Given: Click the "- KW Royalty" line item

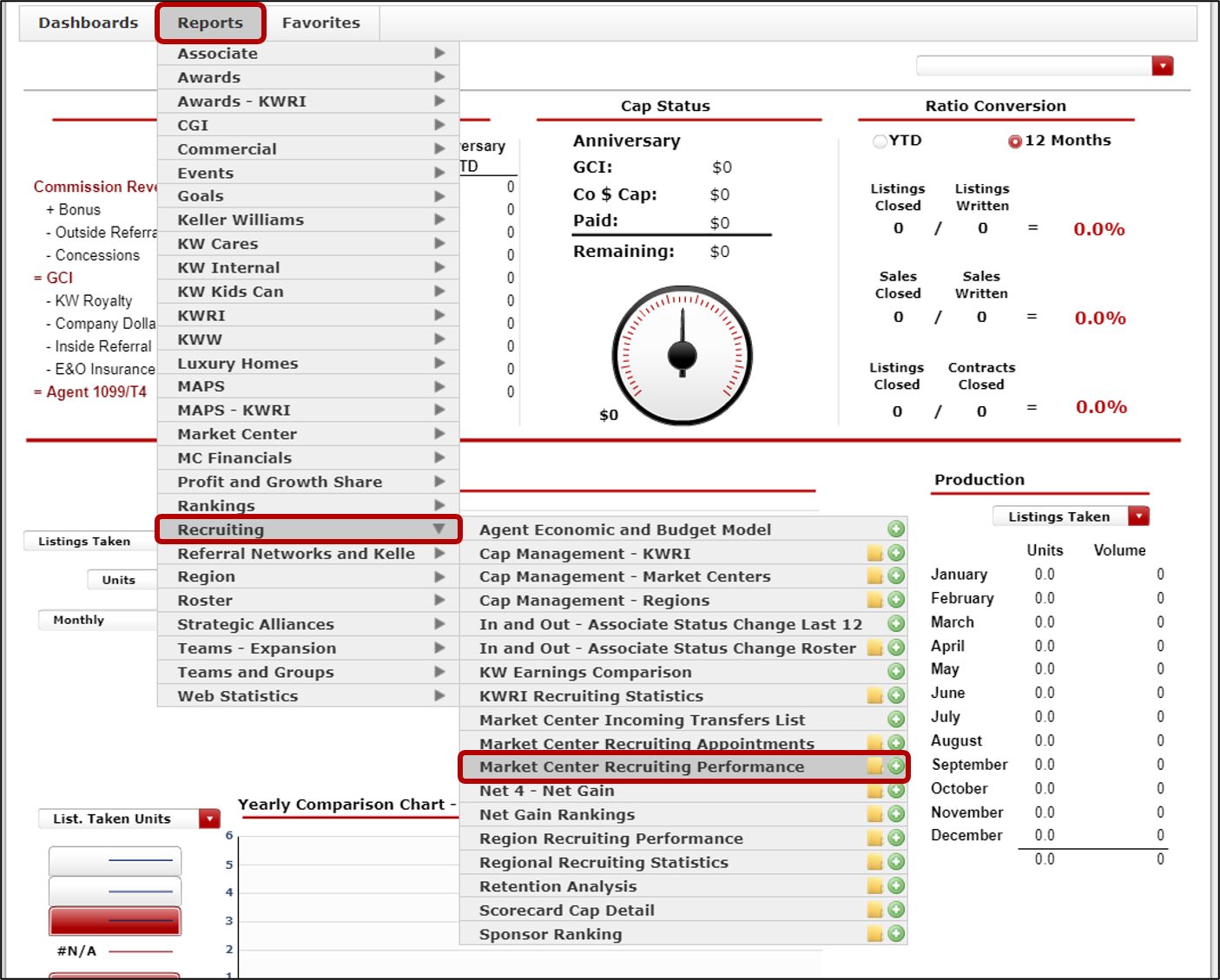Looking at the screenshot, I should click(x=89, y=301).
